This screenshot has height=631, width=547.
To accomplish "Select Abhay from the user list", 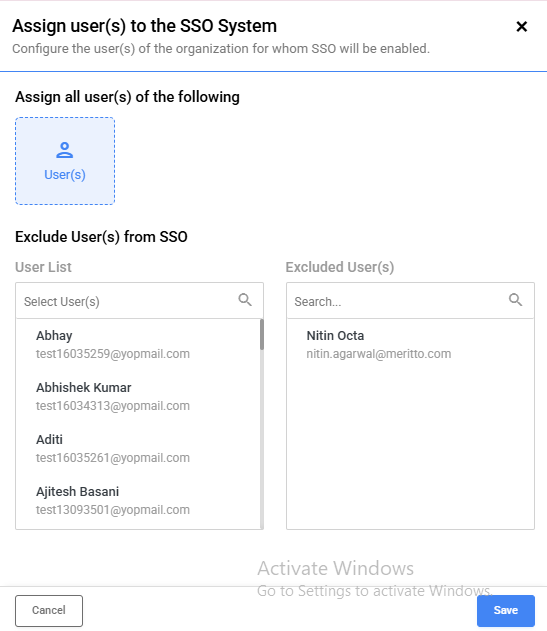I will (x=138, y=344).
